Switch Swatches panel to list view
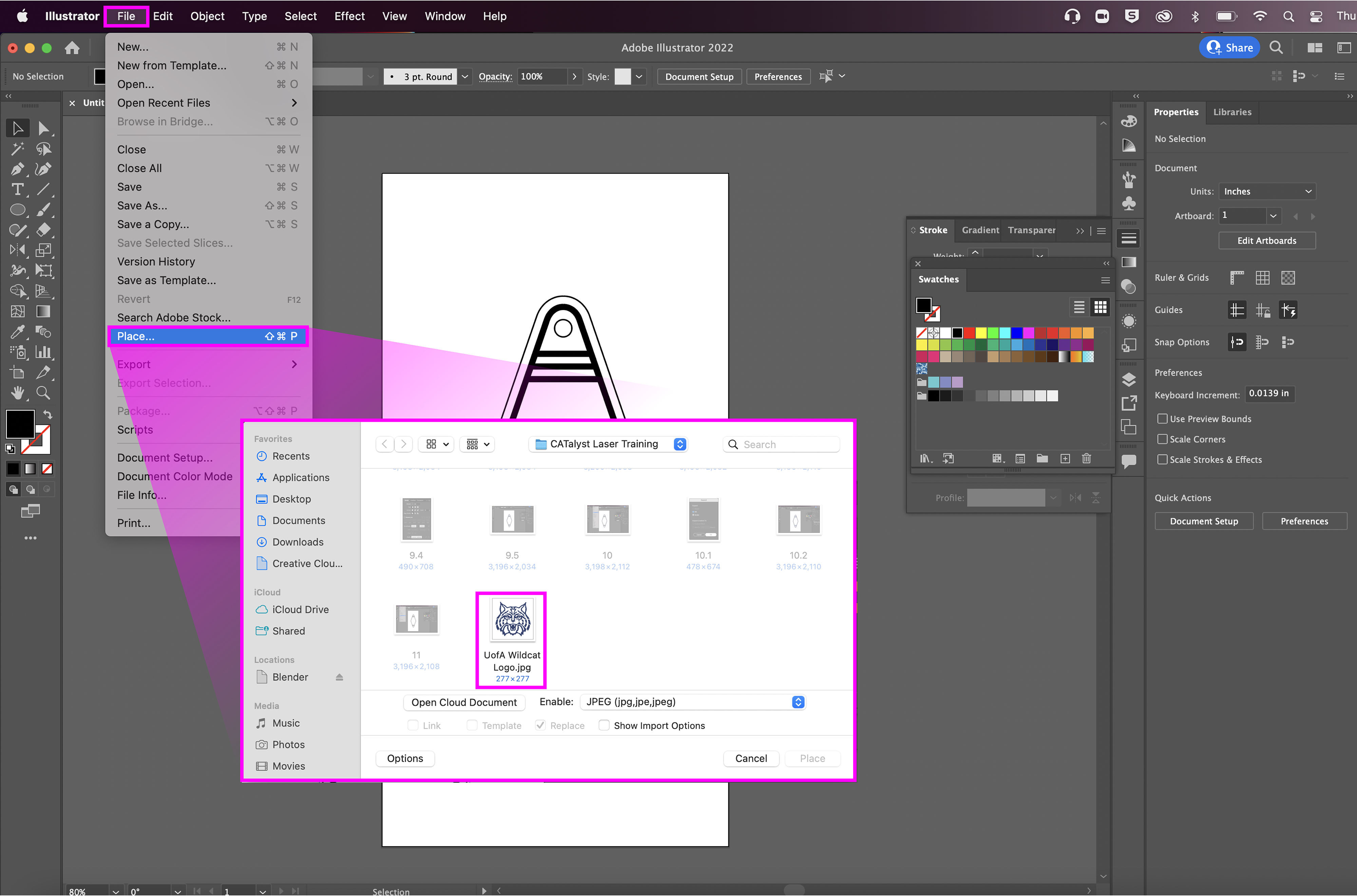The height and width of the screenshot is (896, 1357). coord(1079,307)
